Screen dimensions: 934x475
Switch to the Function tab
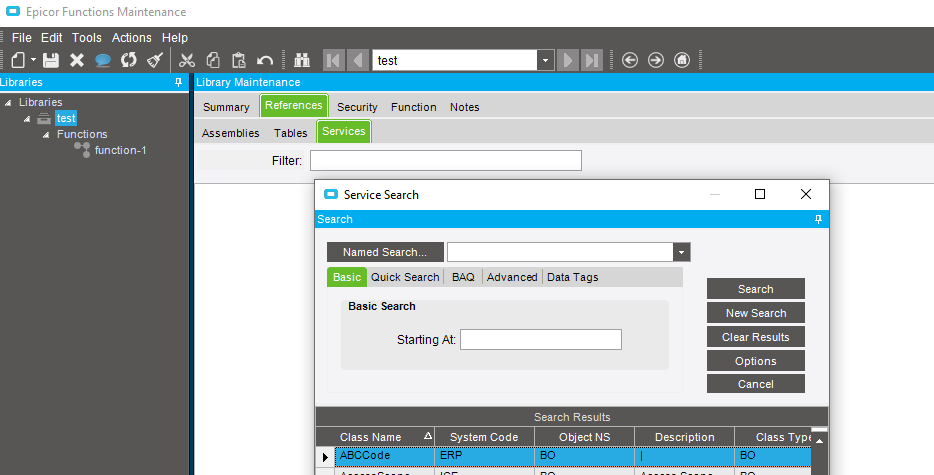[x=413, y=107]
